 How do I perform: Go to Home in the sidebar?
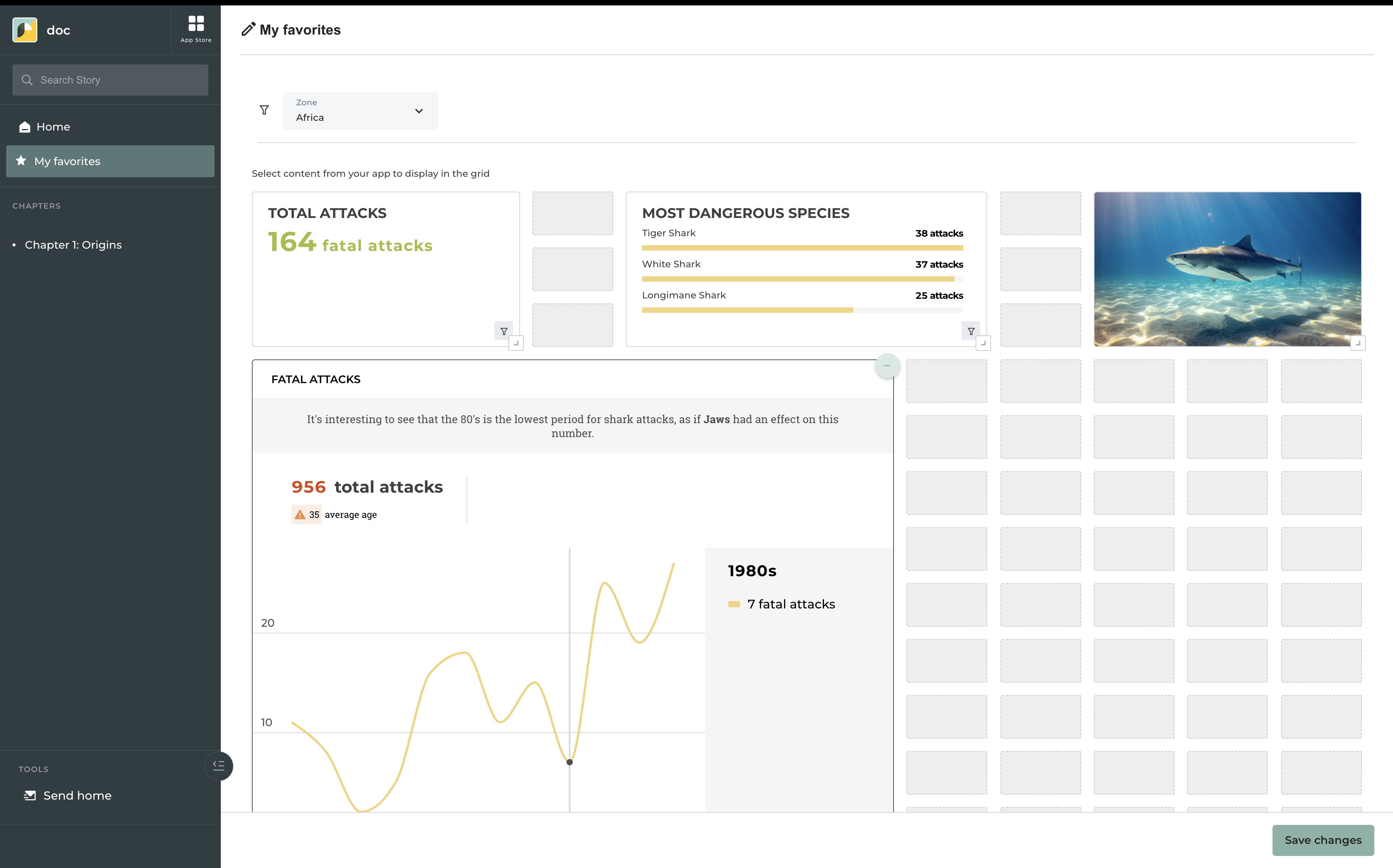tap(53, 127)
